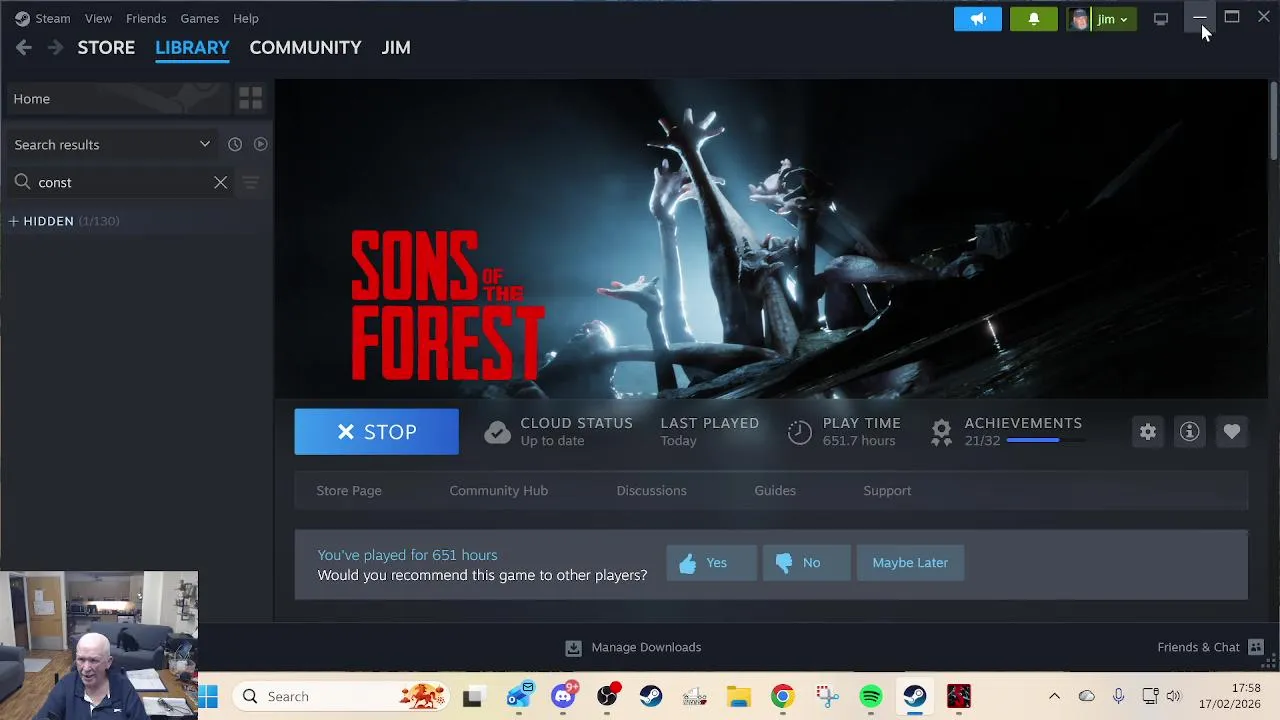Open the Friends menu
This screenshot has width=1280, height=720.
tap(146, 18)
